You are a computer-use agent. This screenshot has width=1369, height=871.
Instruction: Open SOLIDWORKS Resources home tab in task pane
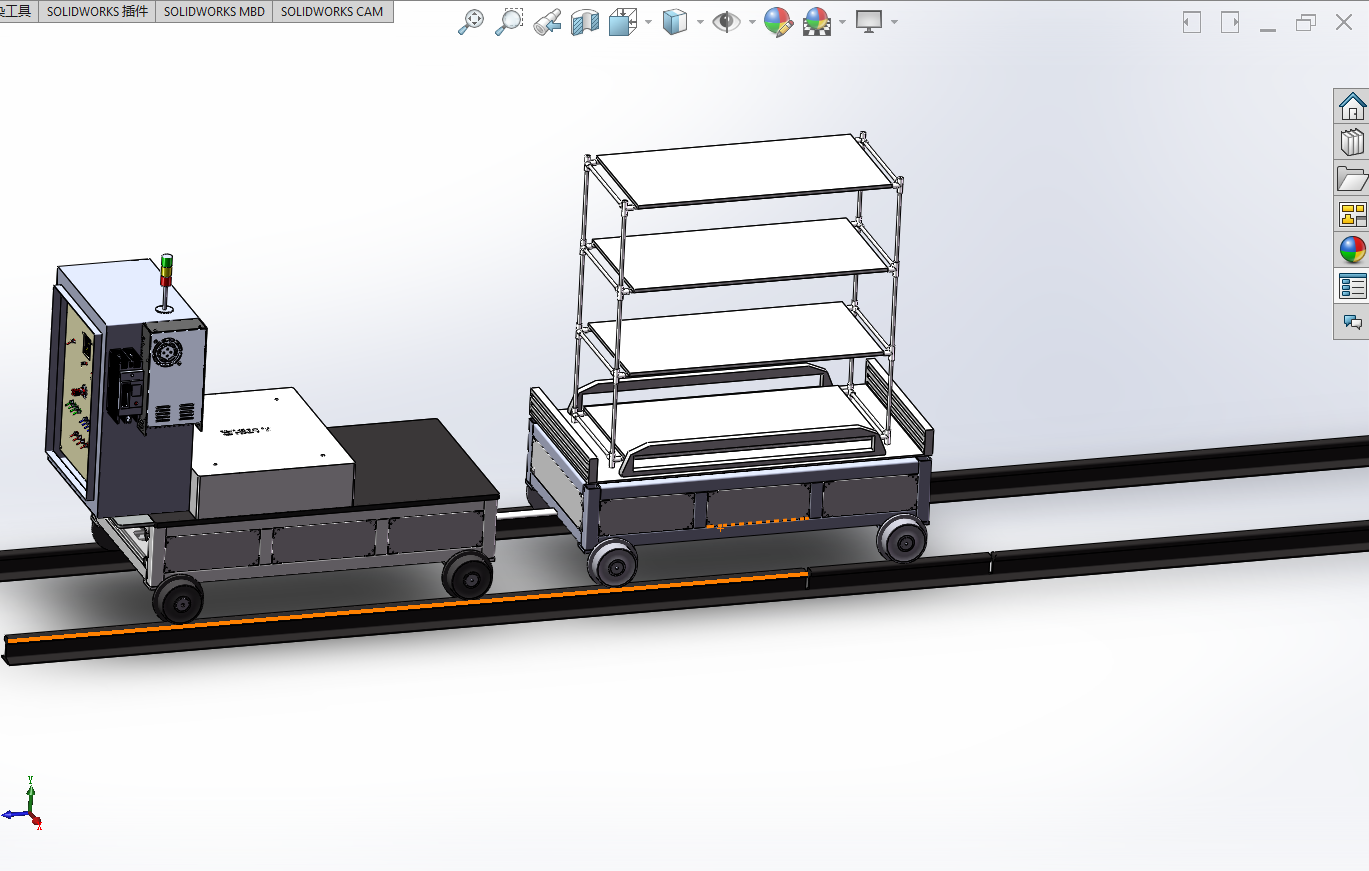[x=1352, y=106]
